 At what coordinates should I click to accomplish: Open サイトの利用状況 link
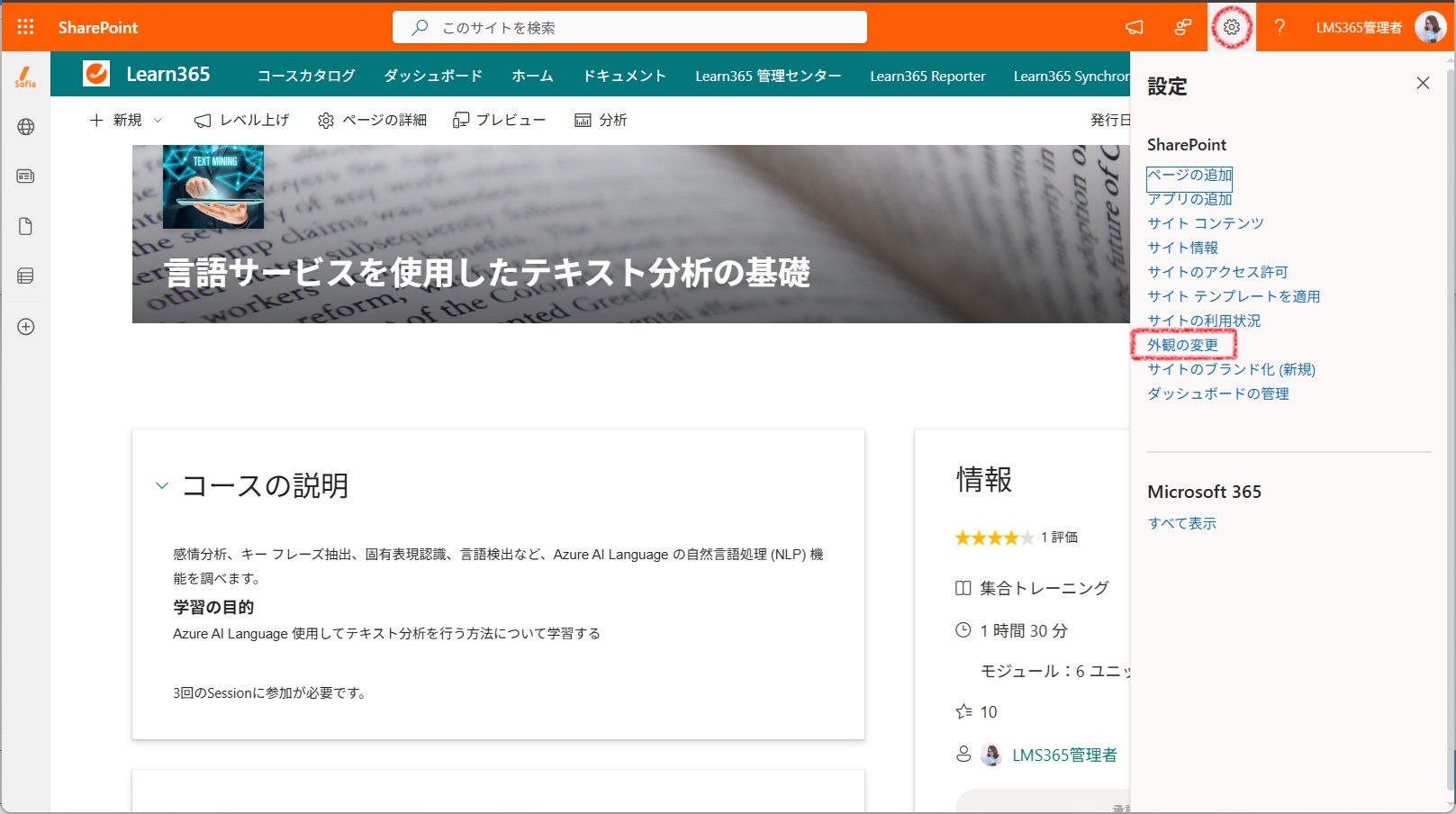pyautogui.click(x=1204, y=321)
